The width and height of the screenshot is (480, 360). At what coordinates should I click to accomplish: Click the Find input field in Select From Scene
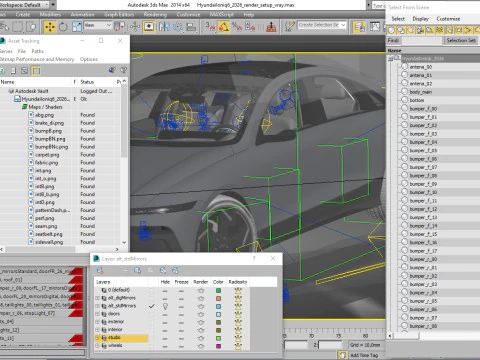421,40
